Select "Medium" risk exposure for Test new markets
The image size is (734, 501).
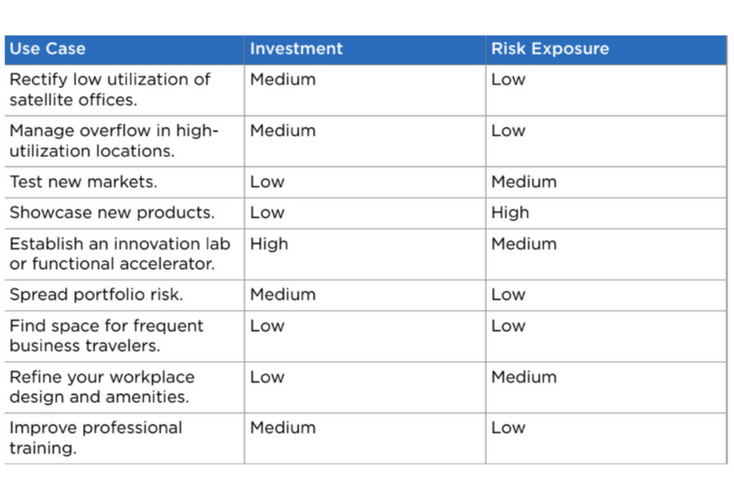[524, 182]
